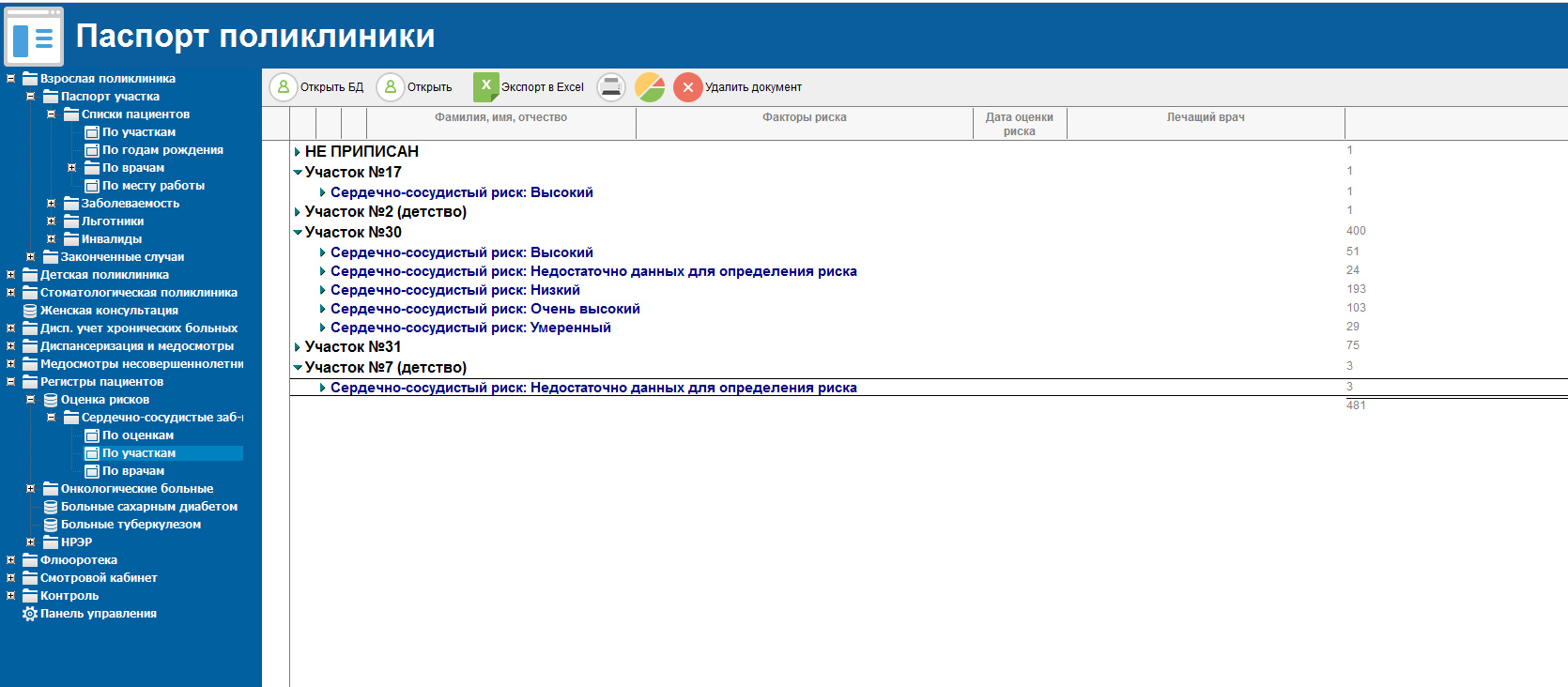This screenshot has height=687, width=1568.
Task: Select По врачам under Сердечно-сосудистые
Action: [132, 471]
